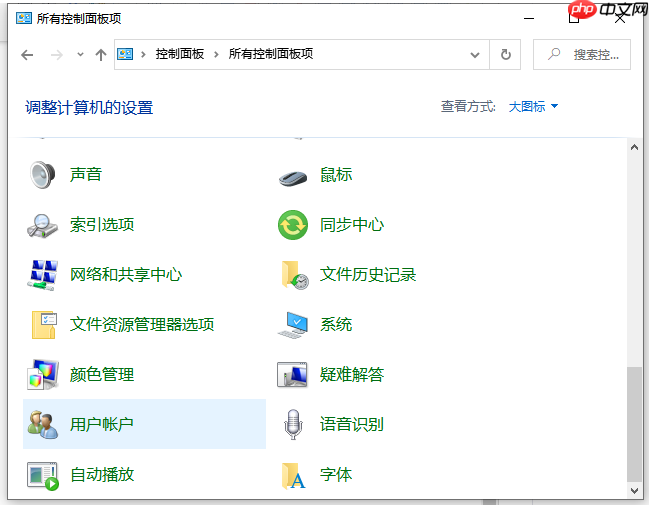
Task: Go back with the back arrow
Action: tap(27, 55)
